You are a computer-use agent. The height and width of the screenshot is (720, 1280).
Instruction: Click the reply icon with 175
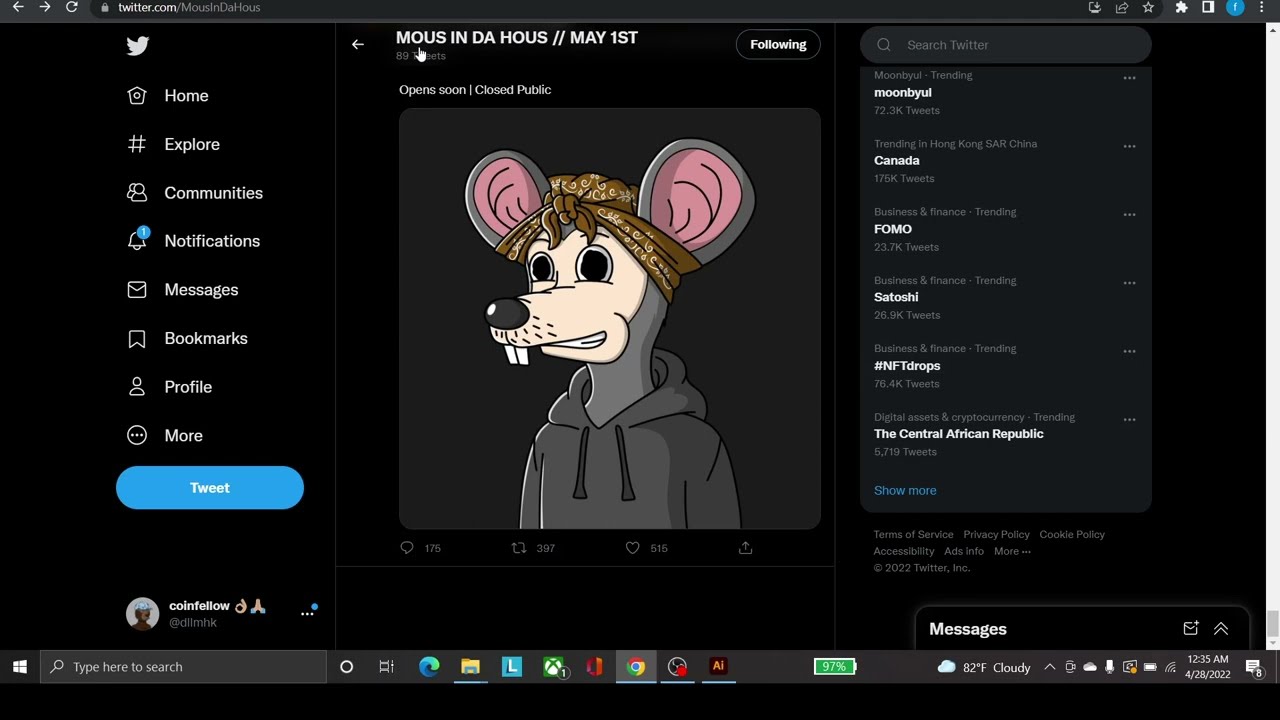click(x=407, y=548)
